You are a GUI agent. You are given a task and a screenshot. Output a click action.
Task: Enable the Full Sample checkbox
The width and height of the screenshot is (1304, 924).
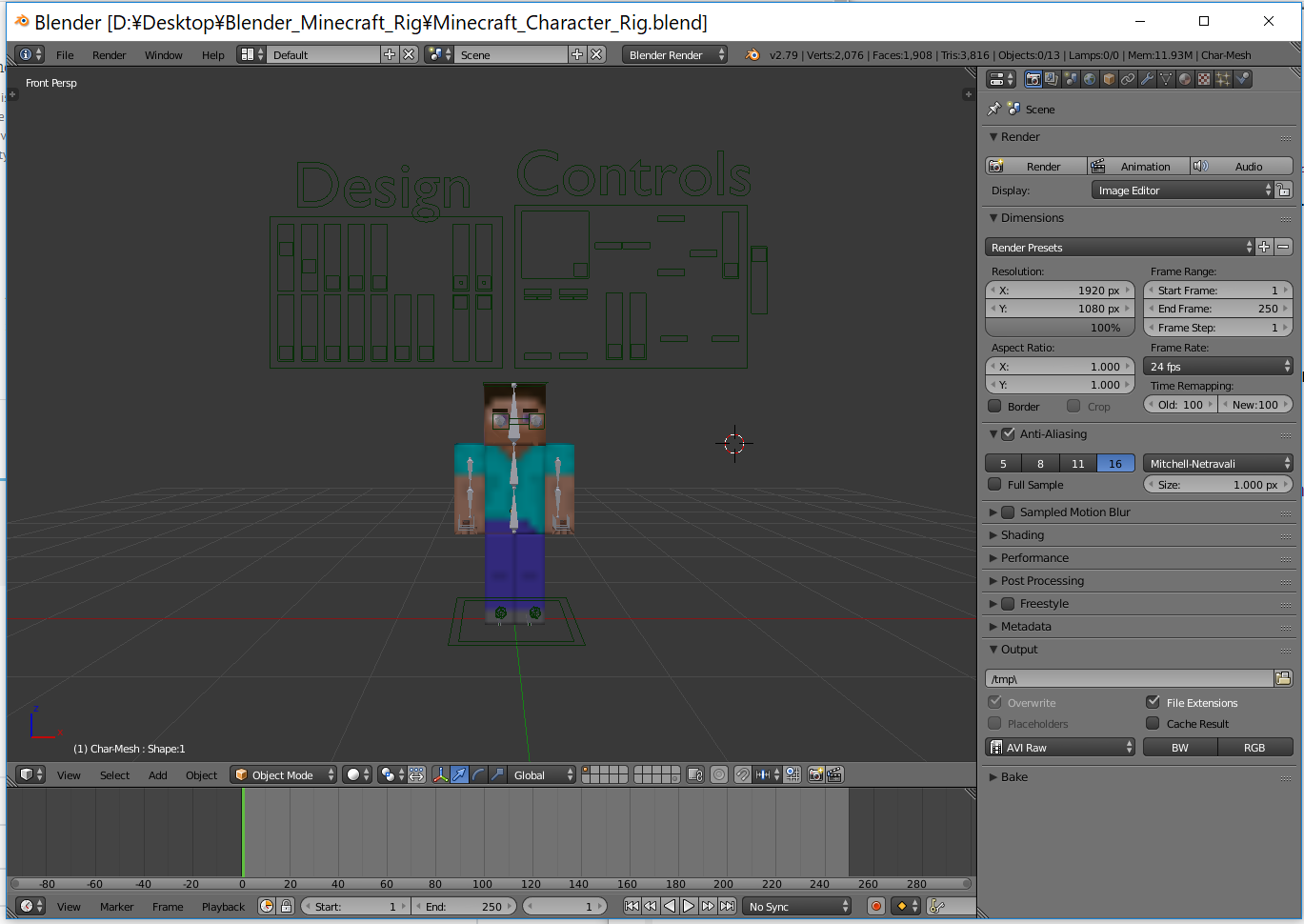pyautogui.click(x=994, y=484)
